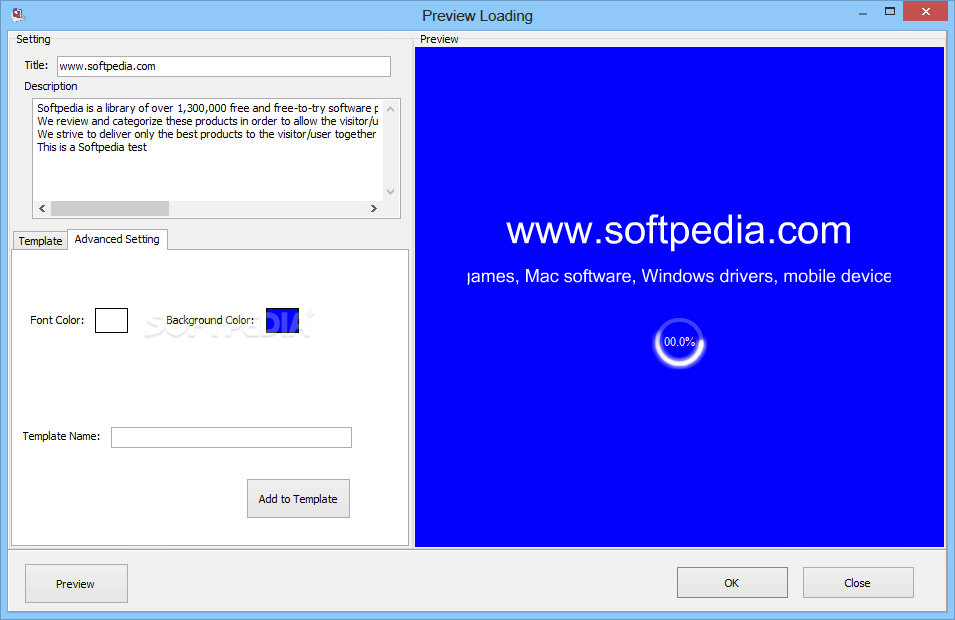Viewport: 955px width, 620px height.
Task: Click the 00.0% loading progress circle
Action: [x=679, y=342]
